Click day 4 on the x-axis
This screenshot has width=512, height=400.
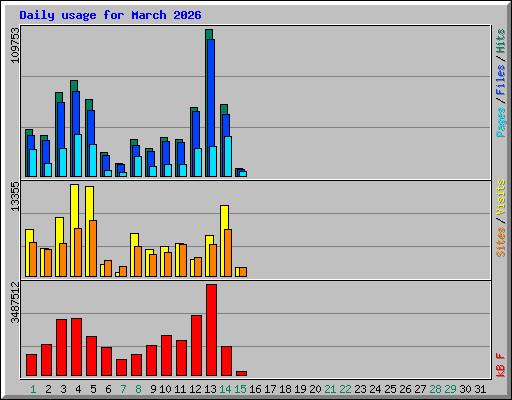tap(78, 389)
